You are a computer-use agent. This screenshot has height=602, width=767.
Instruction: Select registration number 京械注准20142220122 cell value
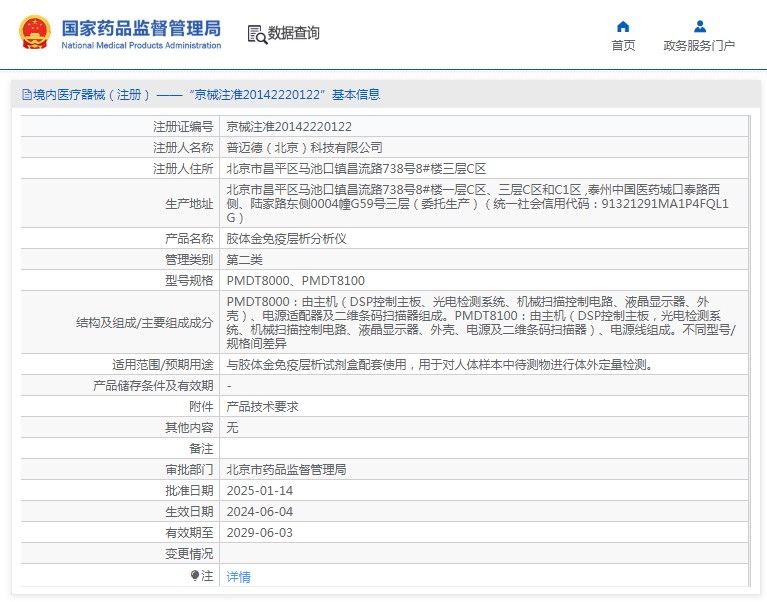289,127
